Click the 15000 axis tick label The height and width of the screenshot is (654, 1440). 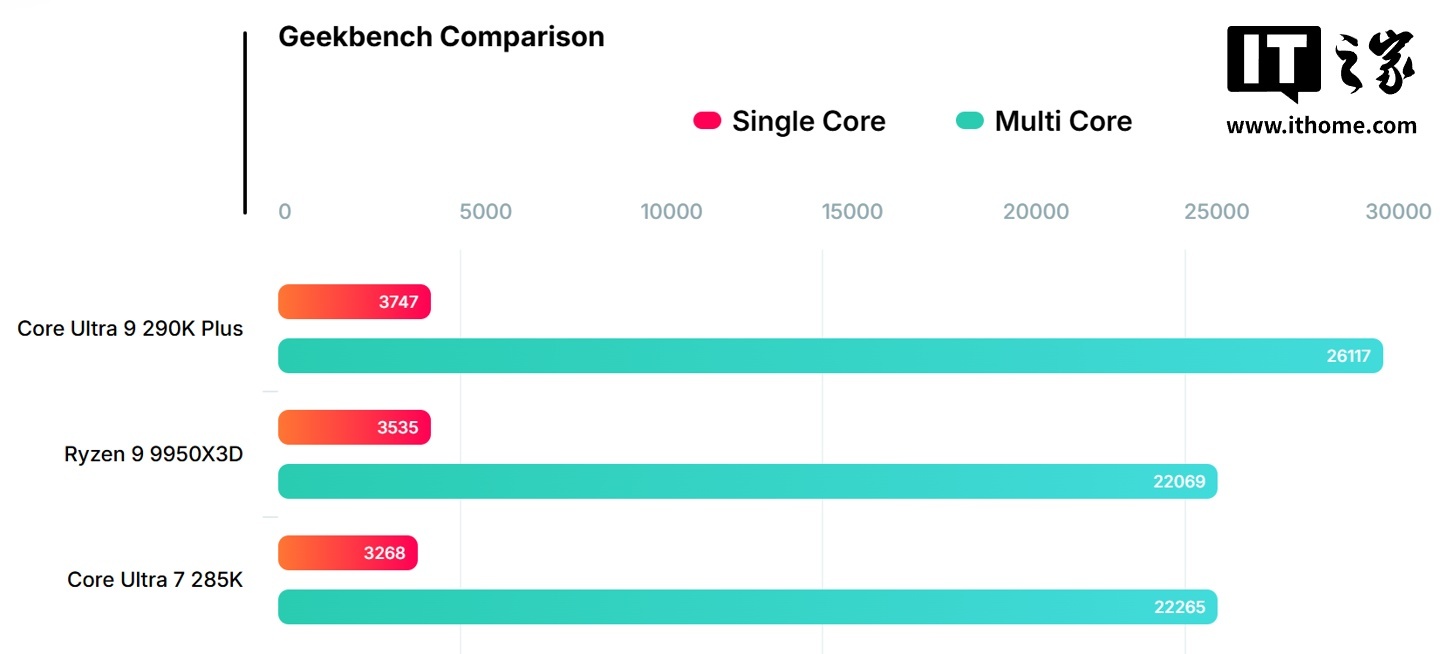pyautogui.click(x=852, y=212)
